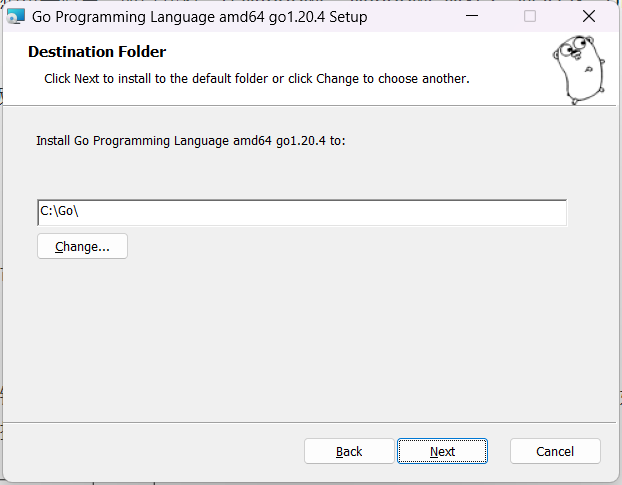The width and height of the screenshot is (622, 485).
Task: Click the Next button to continue
Action: point(442,451)
